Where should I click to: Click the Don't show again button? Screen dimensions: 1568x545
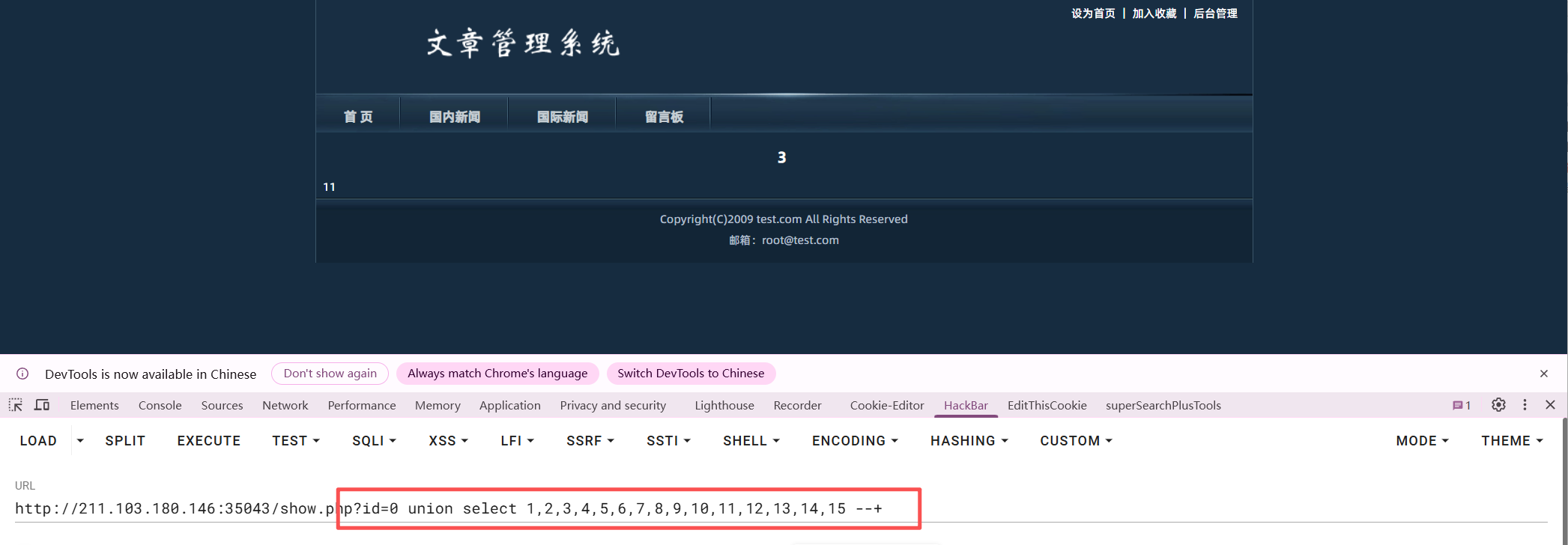(x=330, y=374)
